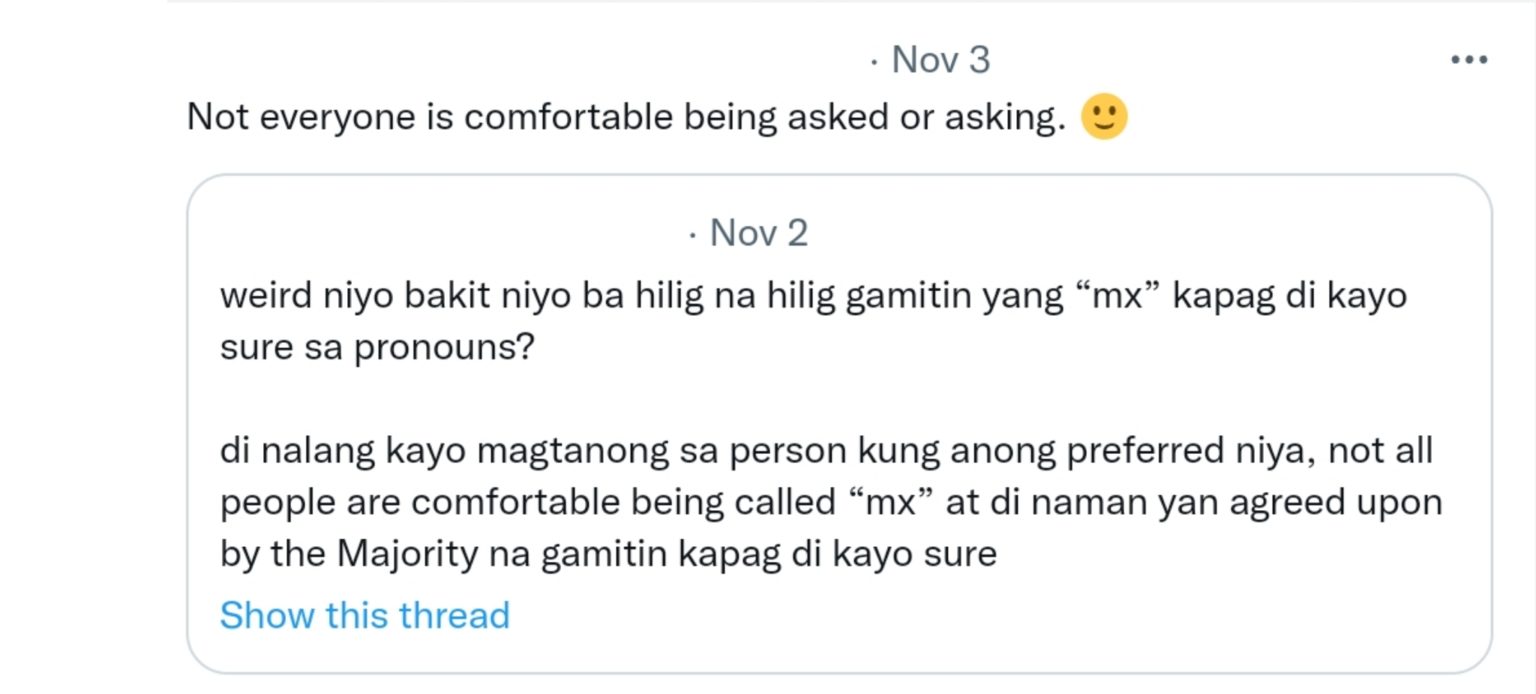Image resolution: width=1536 pixels, height=694 pixels.
Task: Click the Show this thread link
Action: (x=364, y=615)
